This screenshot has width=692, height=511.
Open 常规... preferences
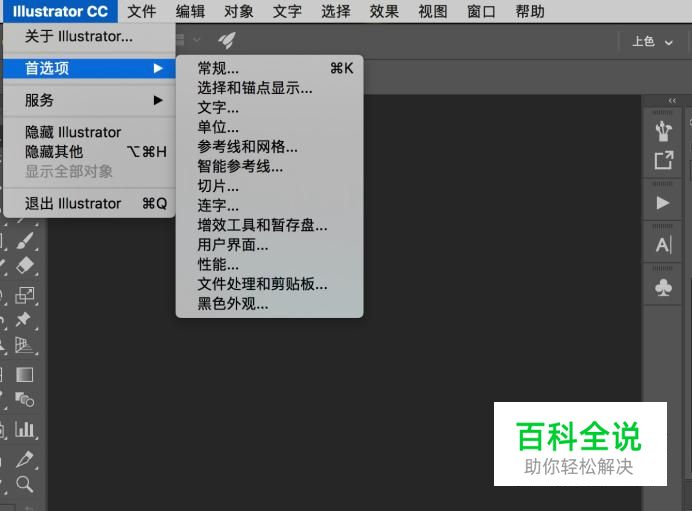pos(270,68)
